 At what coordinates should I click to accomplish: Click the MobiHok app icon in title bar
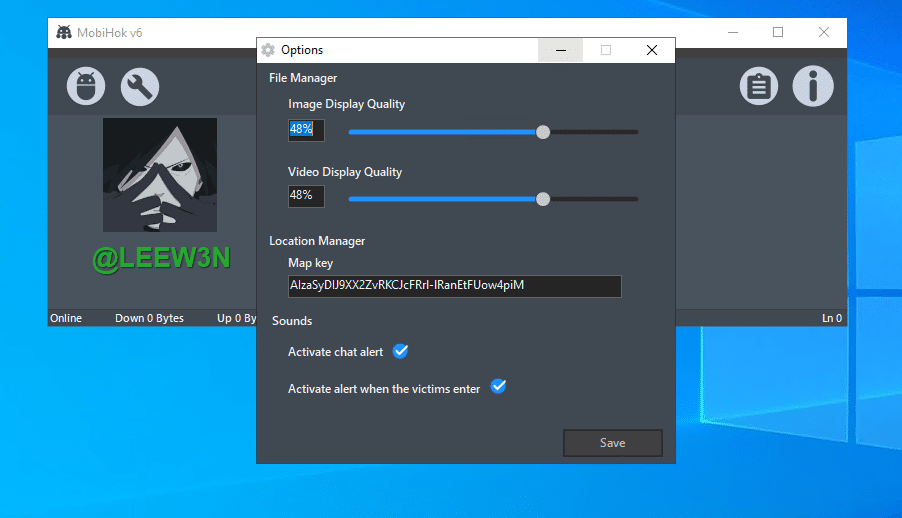[x=64, y=32]
